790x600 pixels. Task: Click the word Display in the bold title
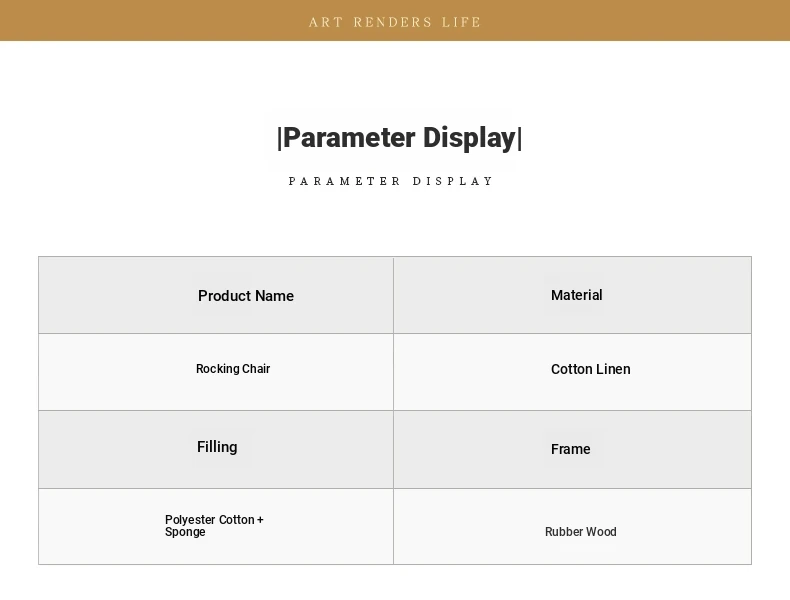pyautogui.click(x=469, y=138)
